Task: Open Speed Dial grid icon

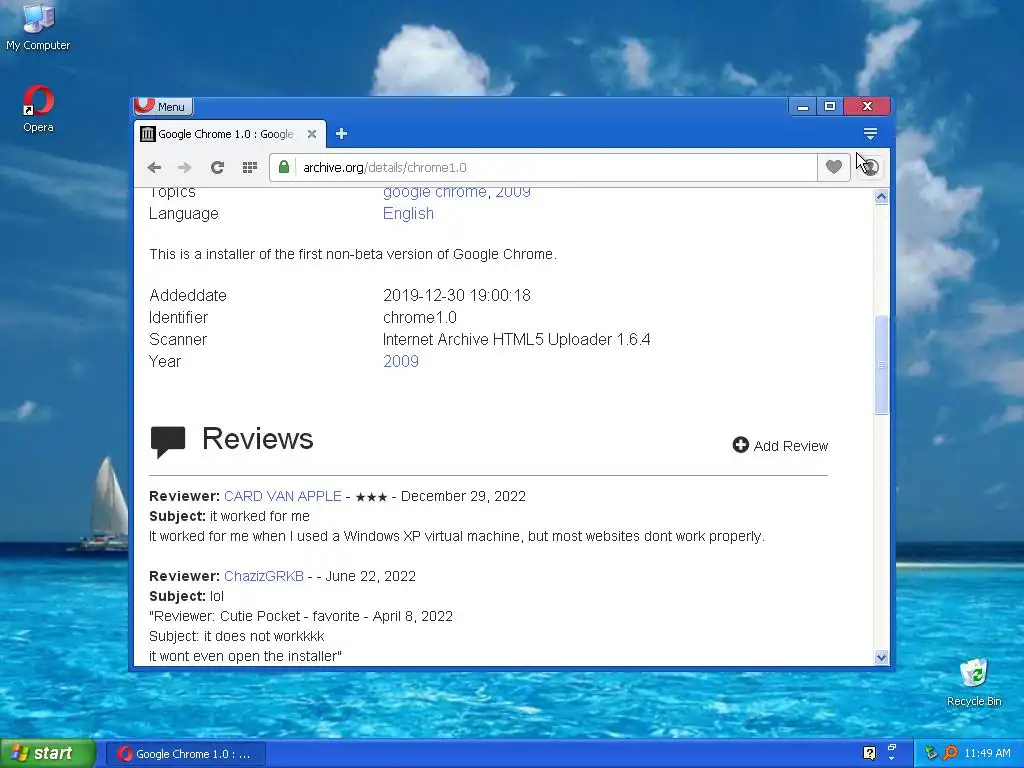Action: [249, 168]
